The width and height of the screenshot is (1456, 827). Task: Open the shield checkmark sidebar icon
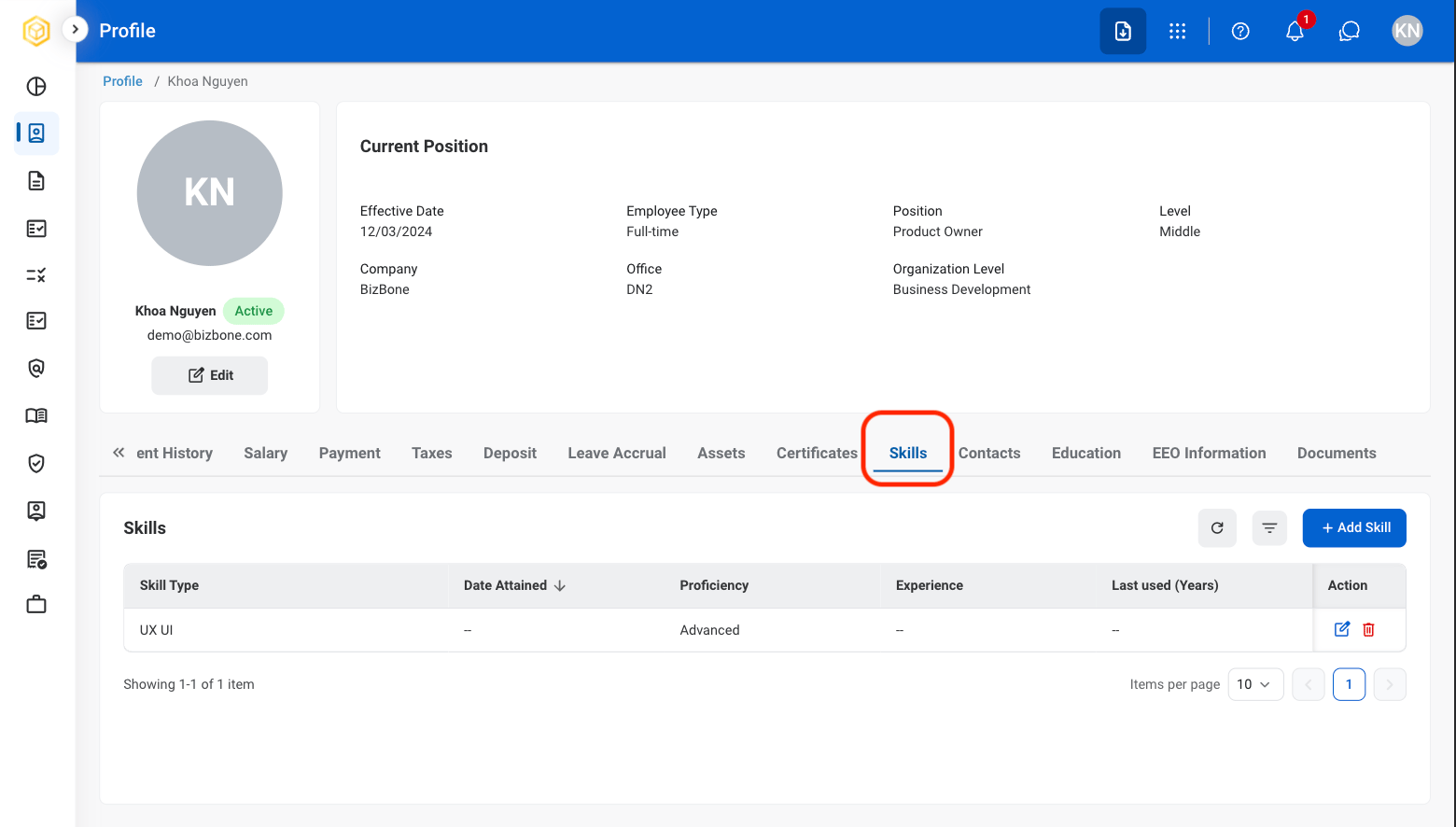(x=36, y=463)
